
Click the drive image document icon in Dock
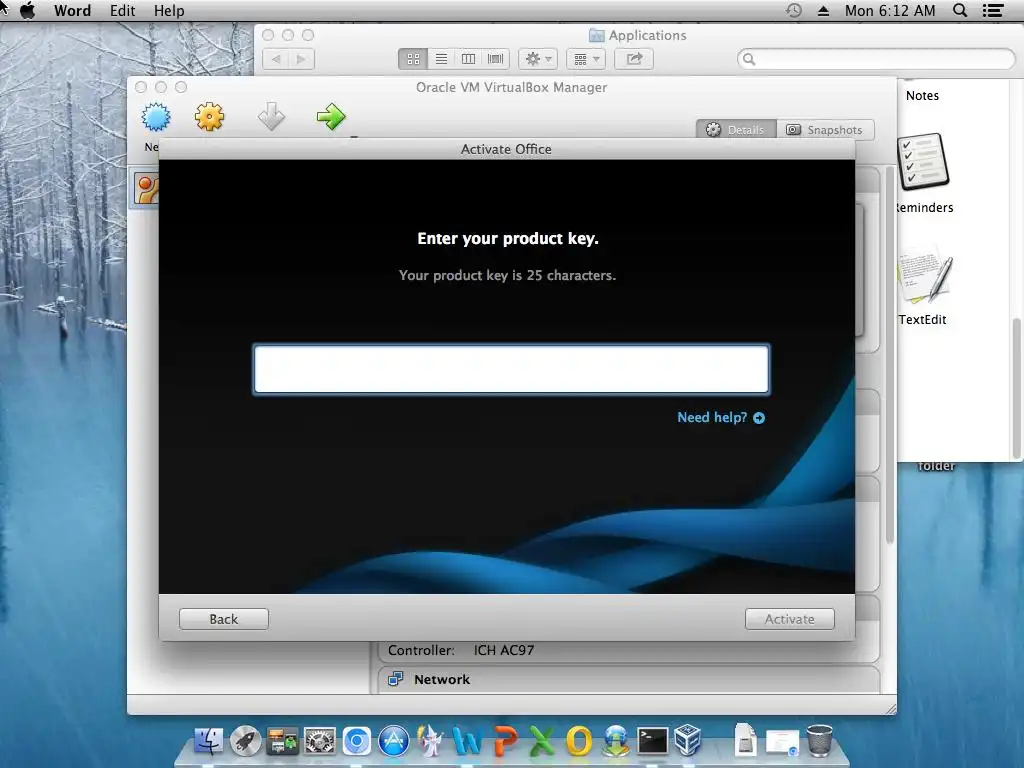point(745,740)
